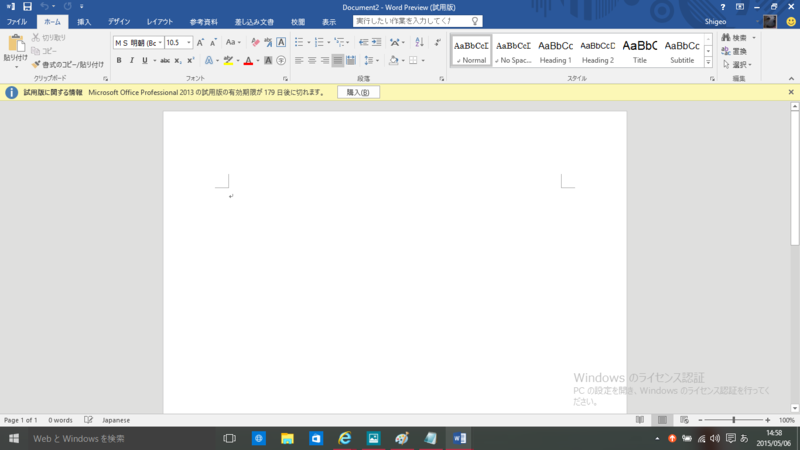Expand the styles gallery more arrow
Screen dimensions: 800x450
click(x=708, y=62)
